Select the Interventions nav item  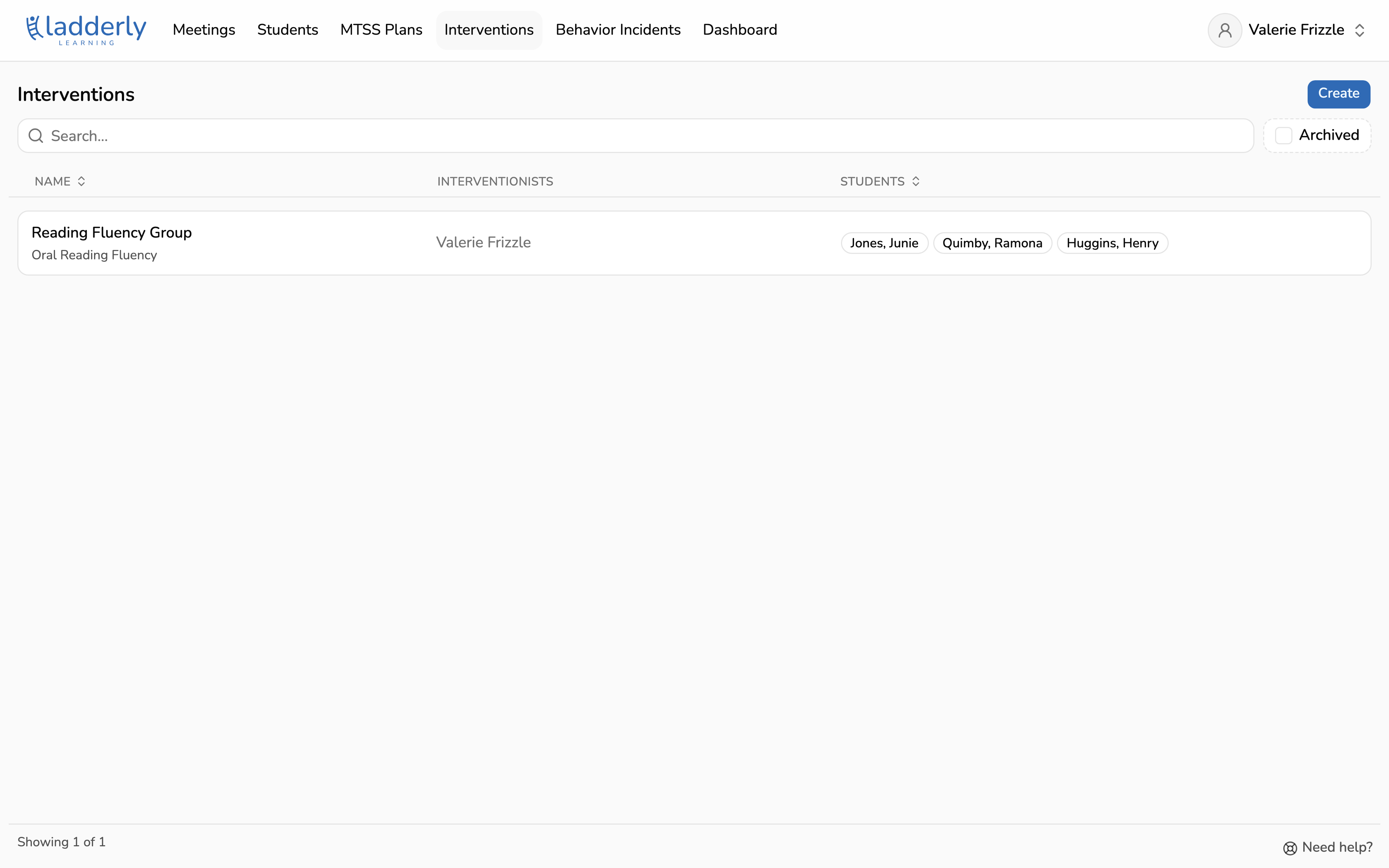489,30
